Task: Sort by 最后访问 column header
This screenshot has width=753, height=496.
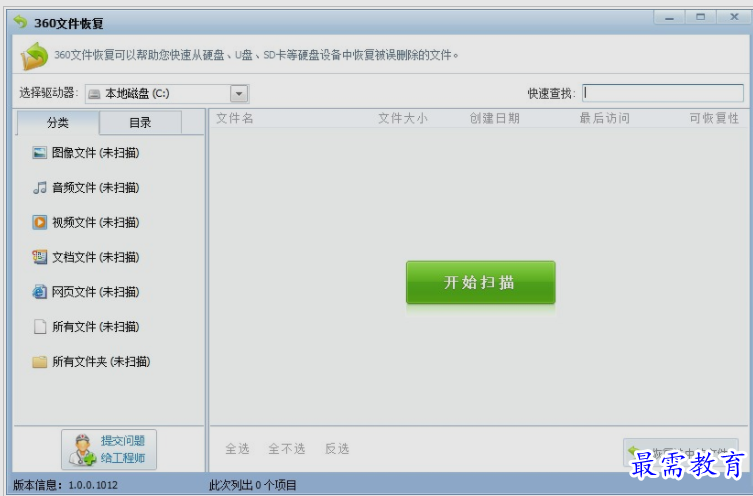Action: point(605,118)
